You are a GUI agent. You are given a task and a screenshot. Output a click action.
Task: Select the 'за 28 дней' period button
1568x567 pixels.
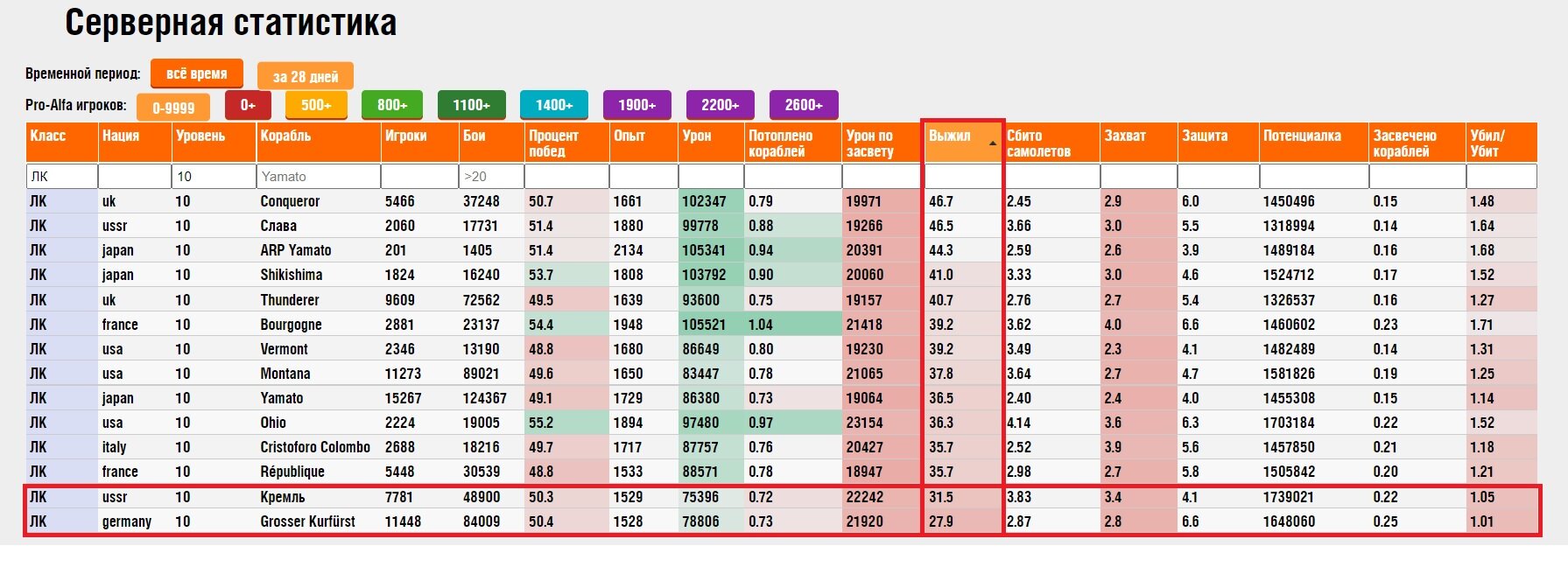(306, 76)
